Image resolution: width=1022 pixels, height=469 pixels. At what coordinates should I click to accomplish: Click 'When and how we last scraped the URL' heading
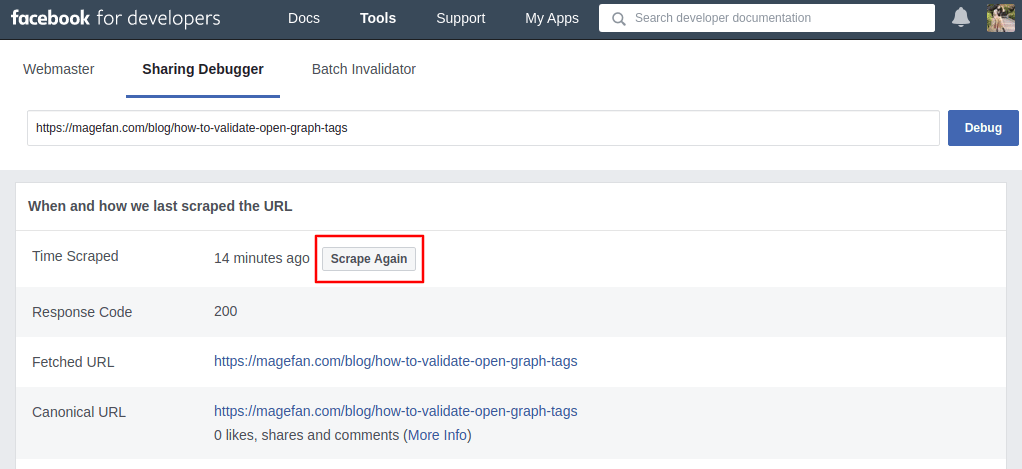(160, 206)
